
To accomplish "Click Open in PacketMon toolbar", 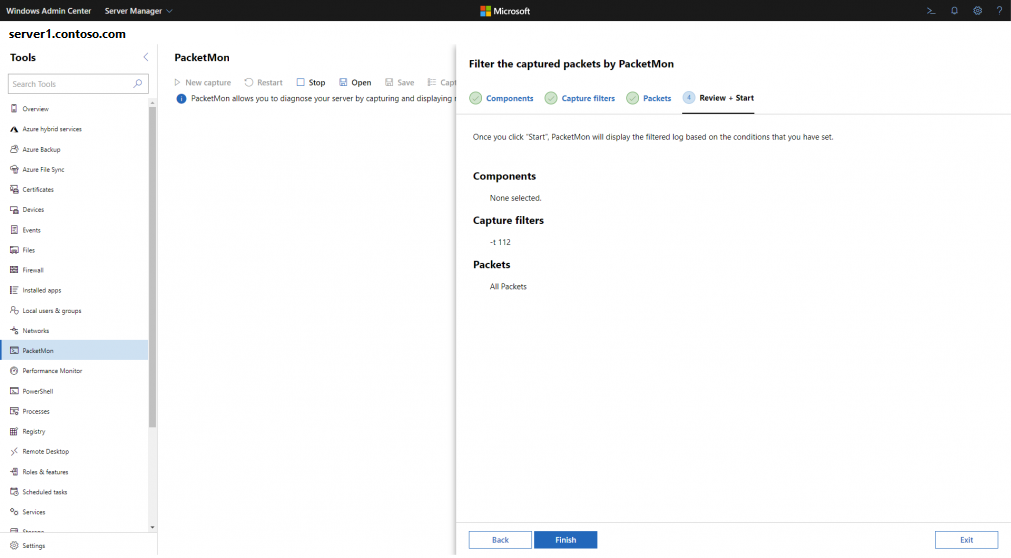I will pyautogui.click(x=355, y=83).
